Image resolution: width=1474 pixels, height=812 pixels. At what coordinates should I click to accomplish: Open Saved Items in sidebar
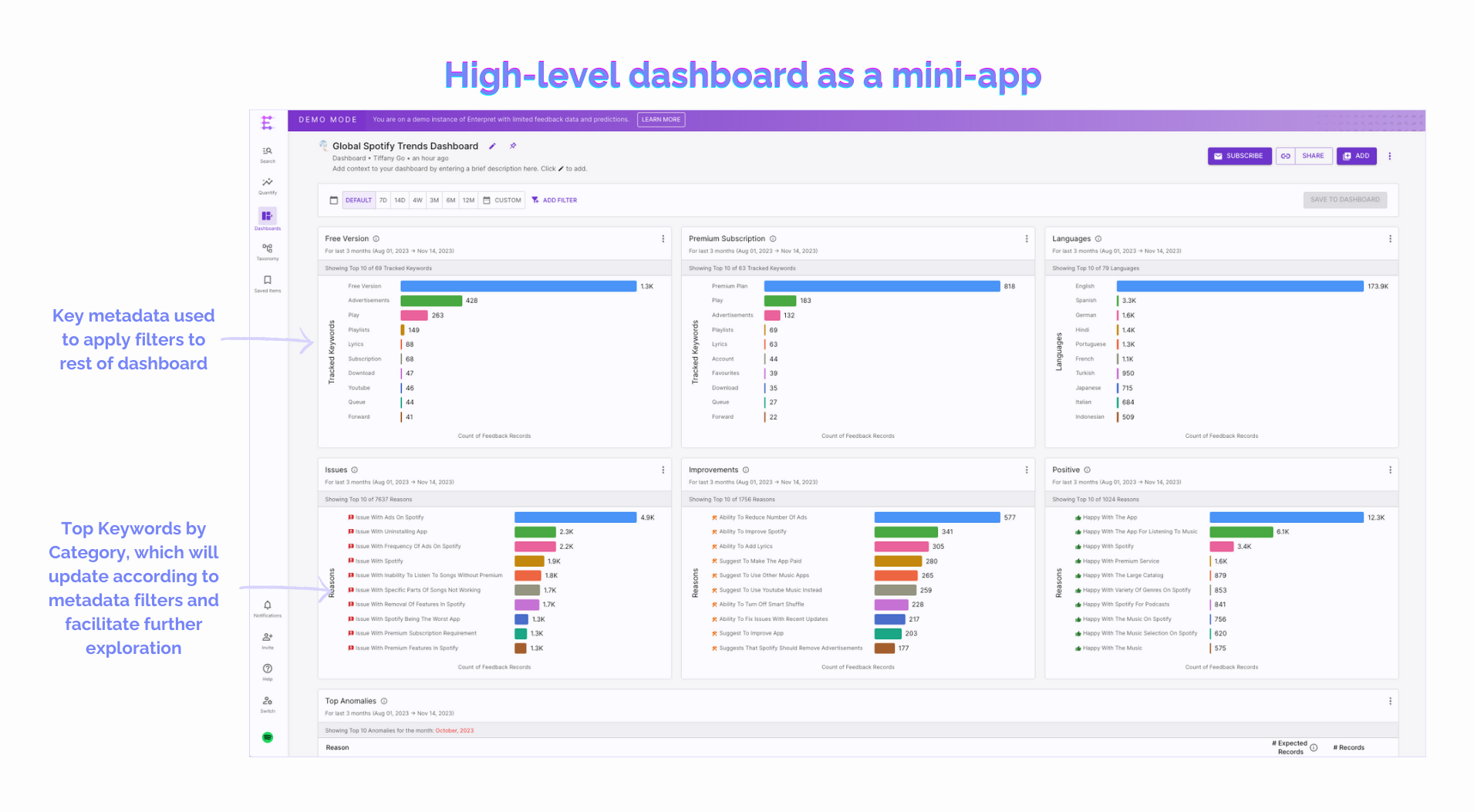click(268, 284)
